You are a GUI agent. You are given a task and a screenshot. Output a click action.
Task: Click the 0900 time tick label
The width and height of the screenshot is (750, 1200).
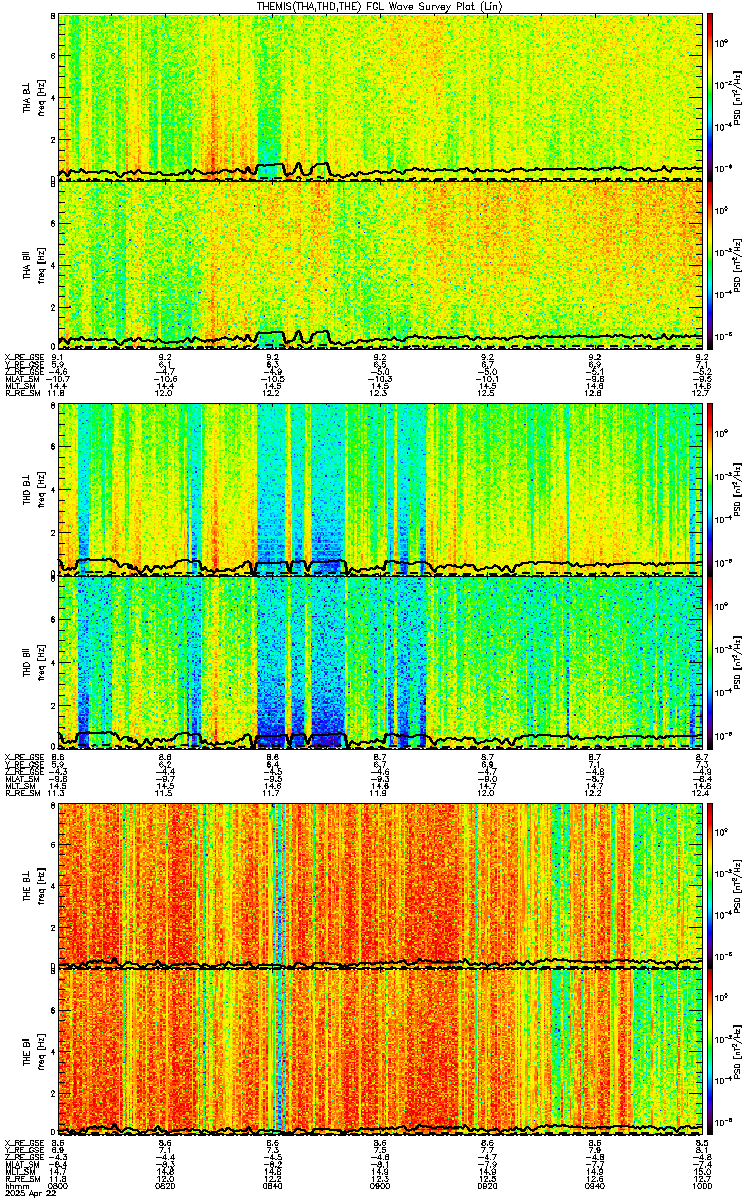pos(380,1186)
